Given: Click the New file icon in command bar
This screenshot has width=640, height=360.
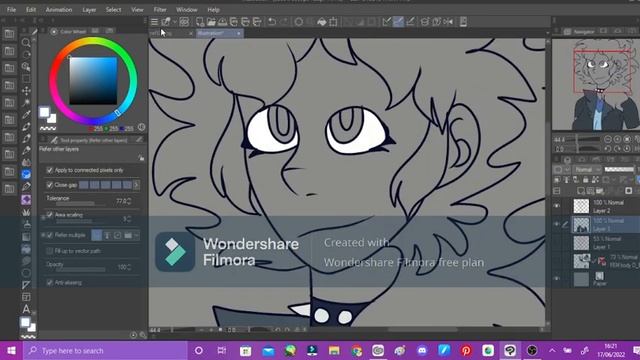Looking at the screenshot, I should click(x=200, y=22).
